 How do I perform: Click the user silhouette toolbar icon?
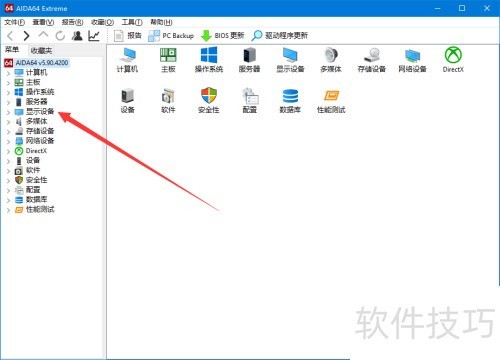coord(77,35)
